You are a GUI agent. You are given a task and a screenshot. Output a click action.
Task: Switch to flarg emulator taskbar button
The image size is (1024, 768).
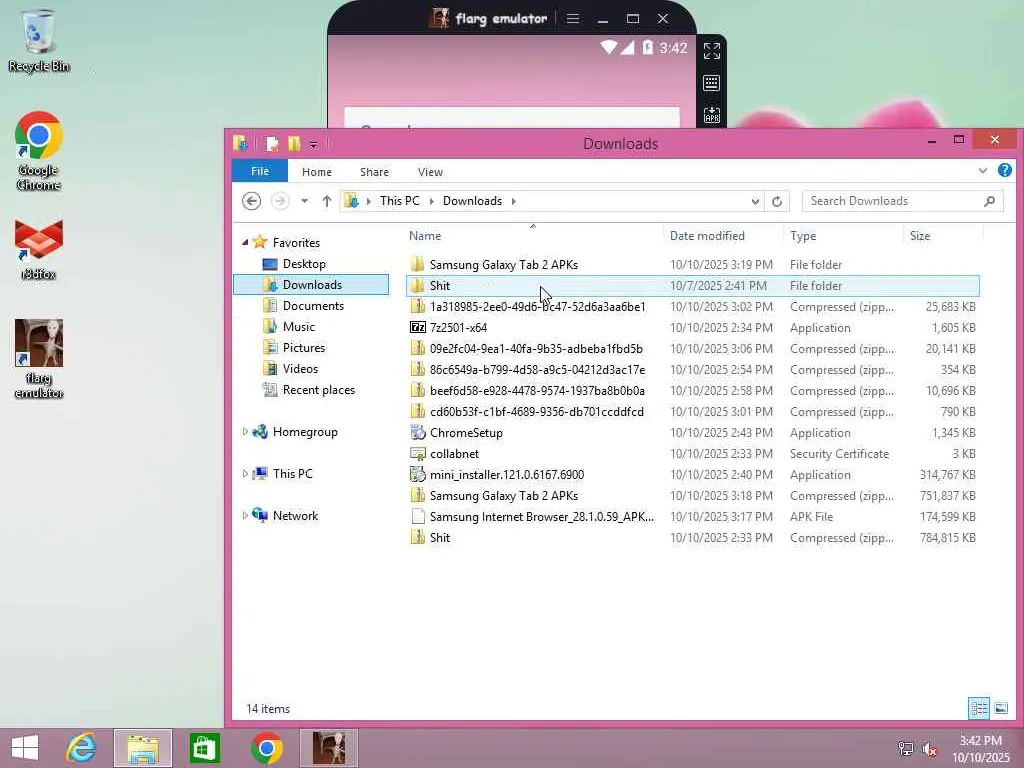tap(328, 748)
